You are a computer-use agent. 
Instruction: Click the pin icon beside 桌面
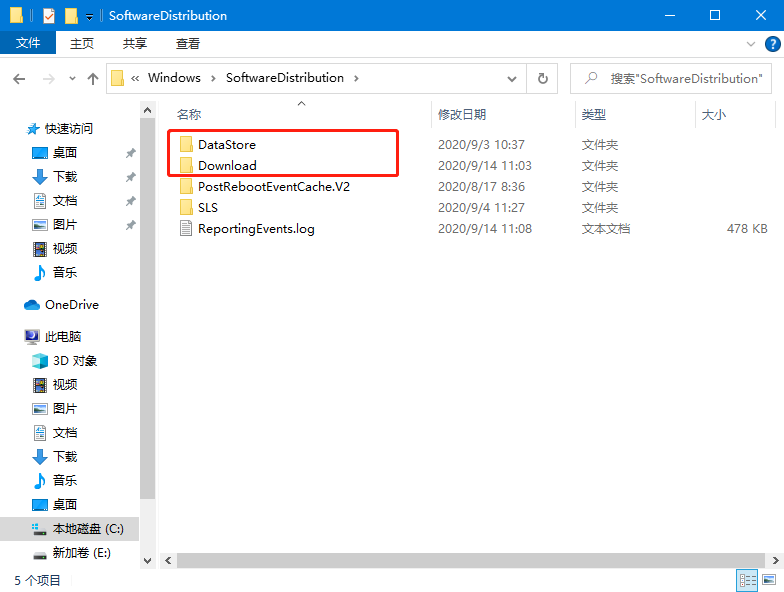(130, 153)
